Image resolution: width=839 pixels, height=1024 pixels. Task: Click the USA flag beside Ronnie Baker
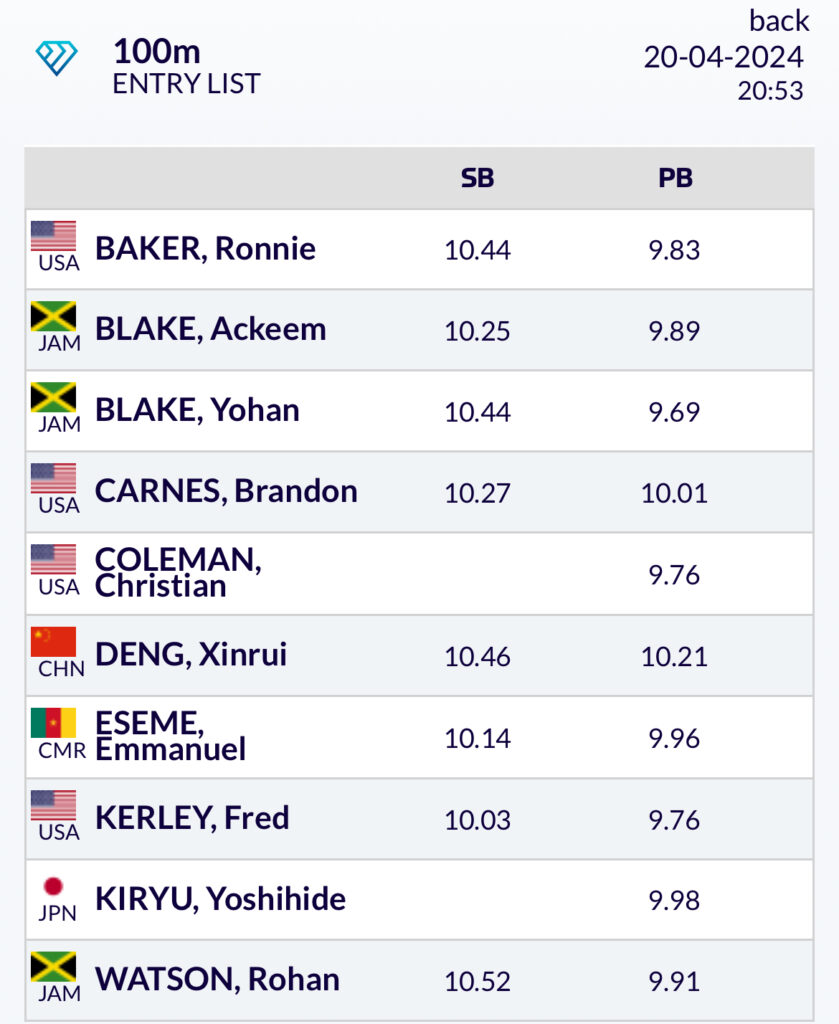click(54, 236)
